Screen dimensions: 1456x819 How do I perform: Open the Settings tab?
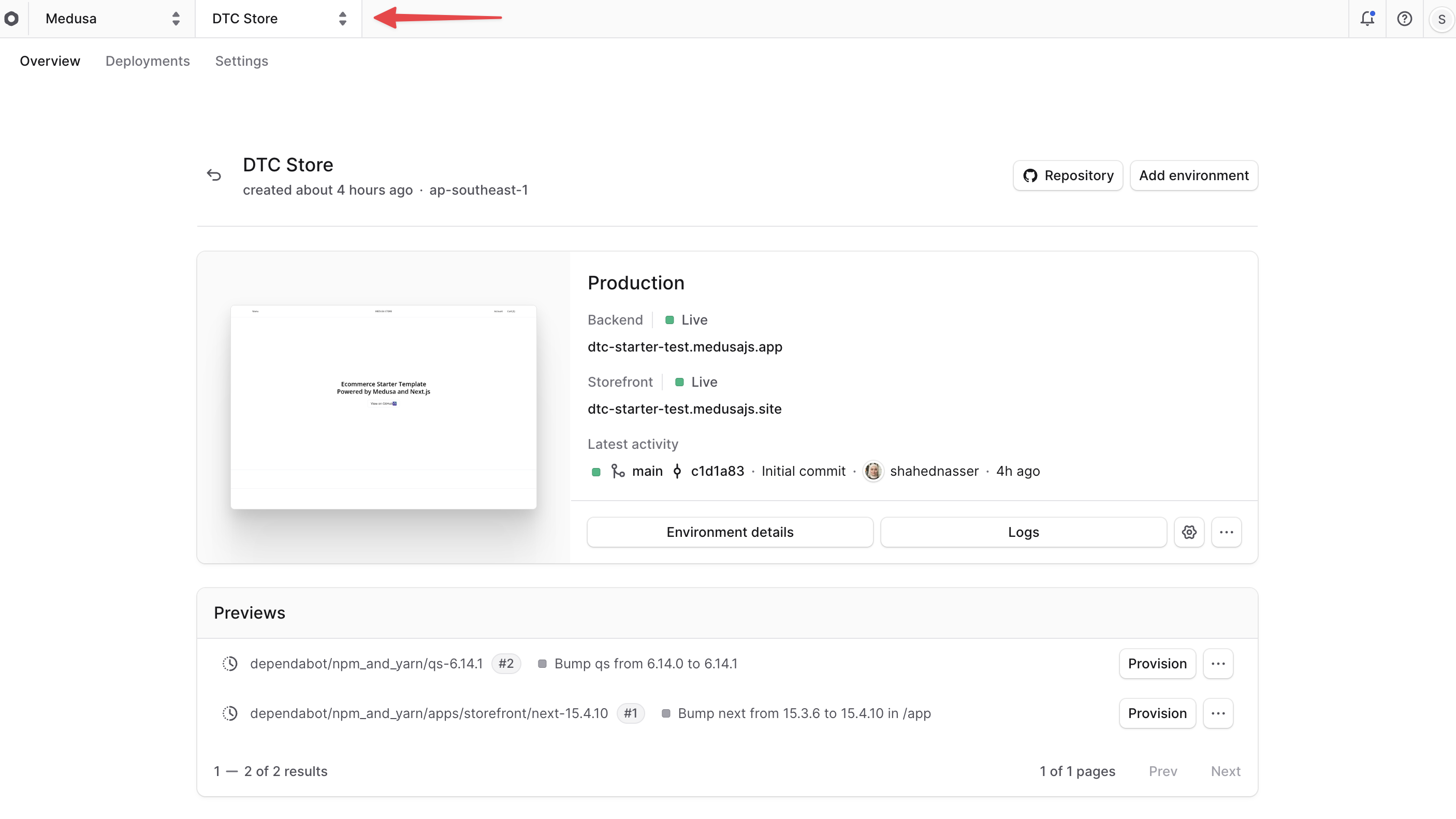tap(241, 61)
